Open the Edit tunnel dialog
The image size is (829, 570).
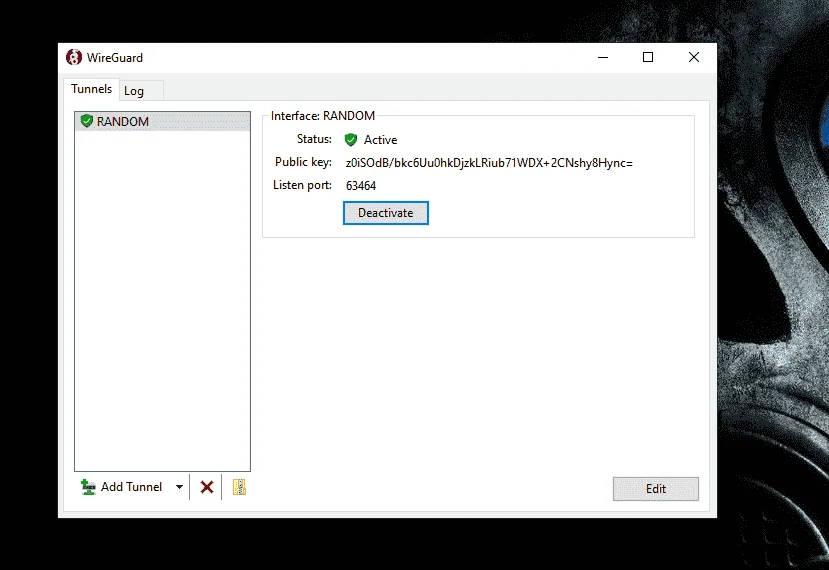click(656, 489)
